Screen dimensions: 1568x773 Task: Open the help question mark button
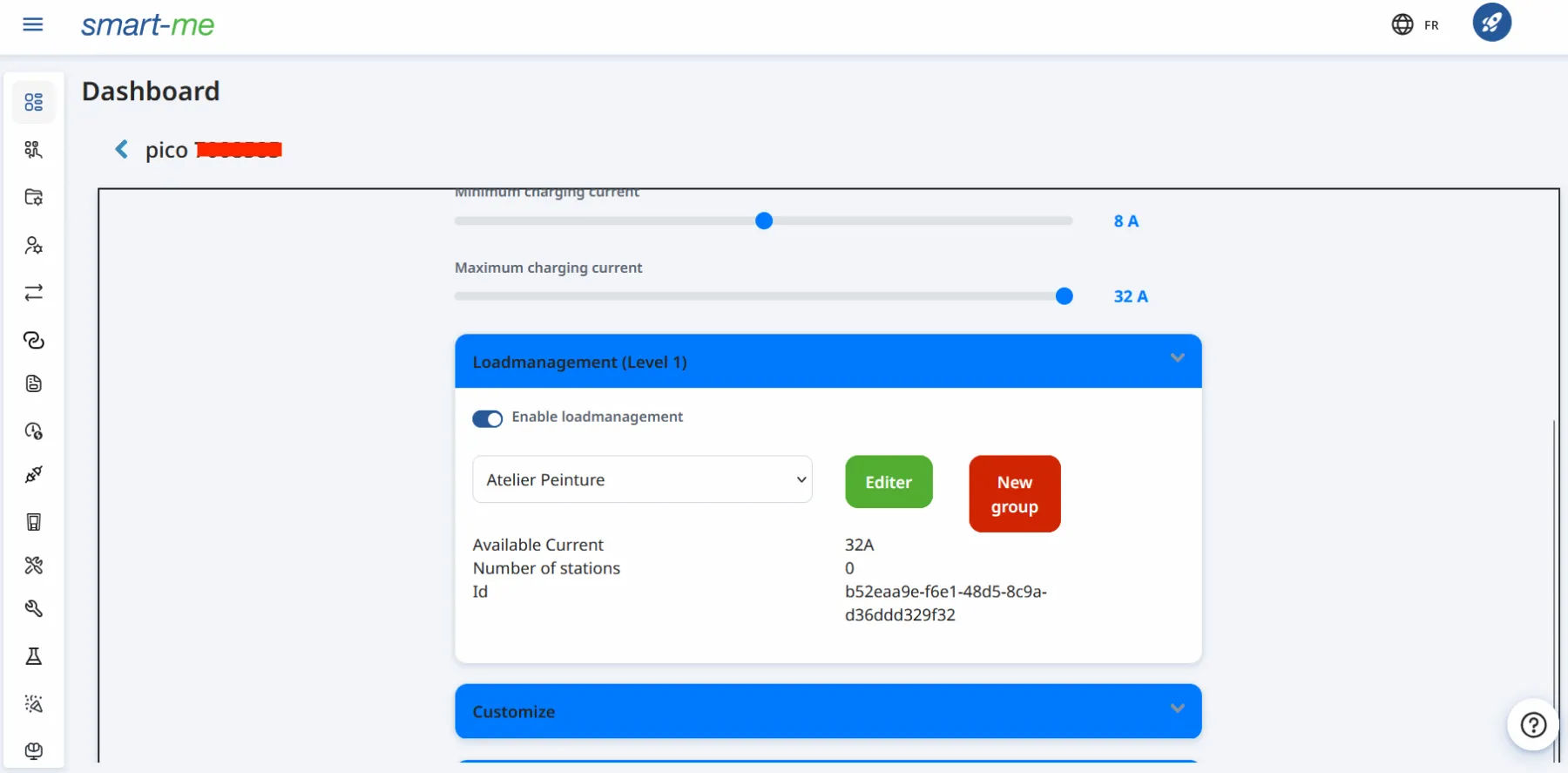[x=1533, y=724]
